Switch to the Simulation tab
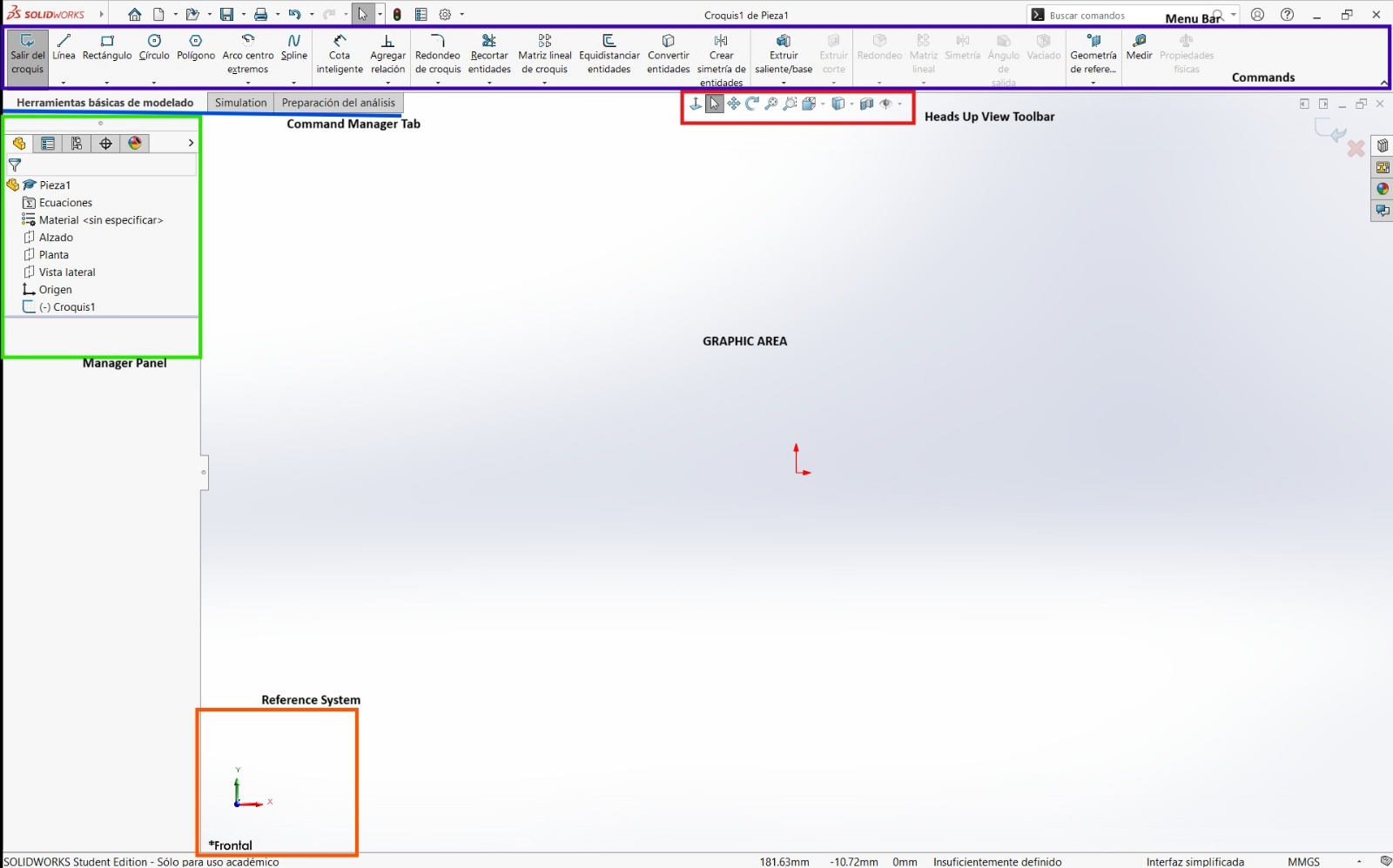This screenshot has height=868, width=1393. 240,102
